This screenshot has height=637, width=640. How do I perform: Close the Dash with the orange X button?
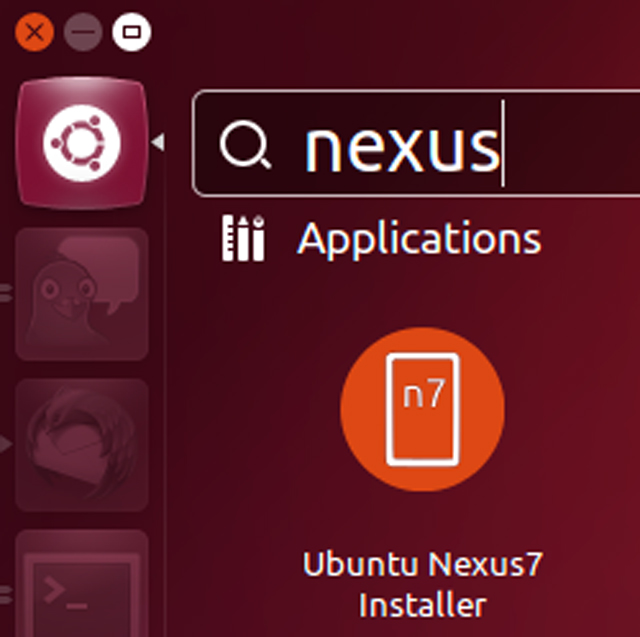click(34, 32)
